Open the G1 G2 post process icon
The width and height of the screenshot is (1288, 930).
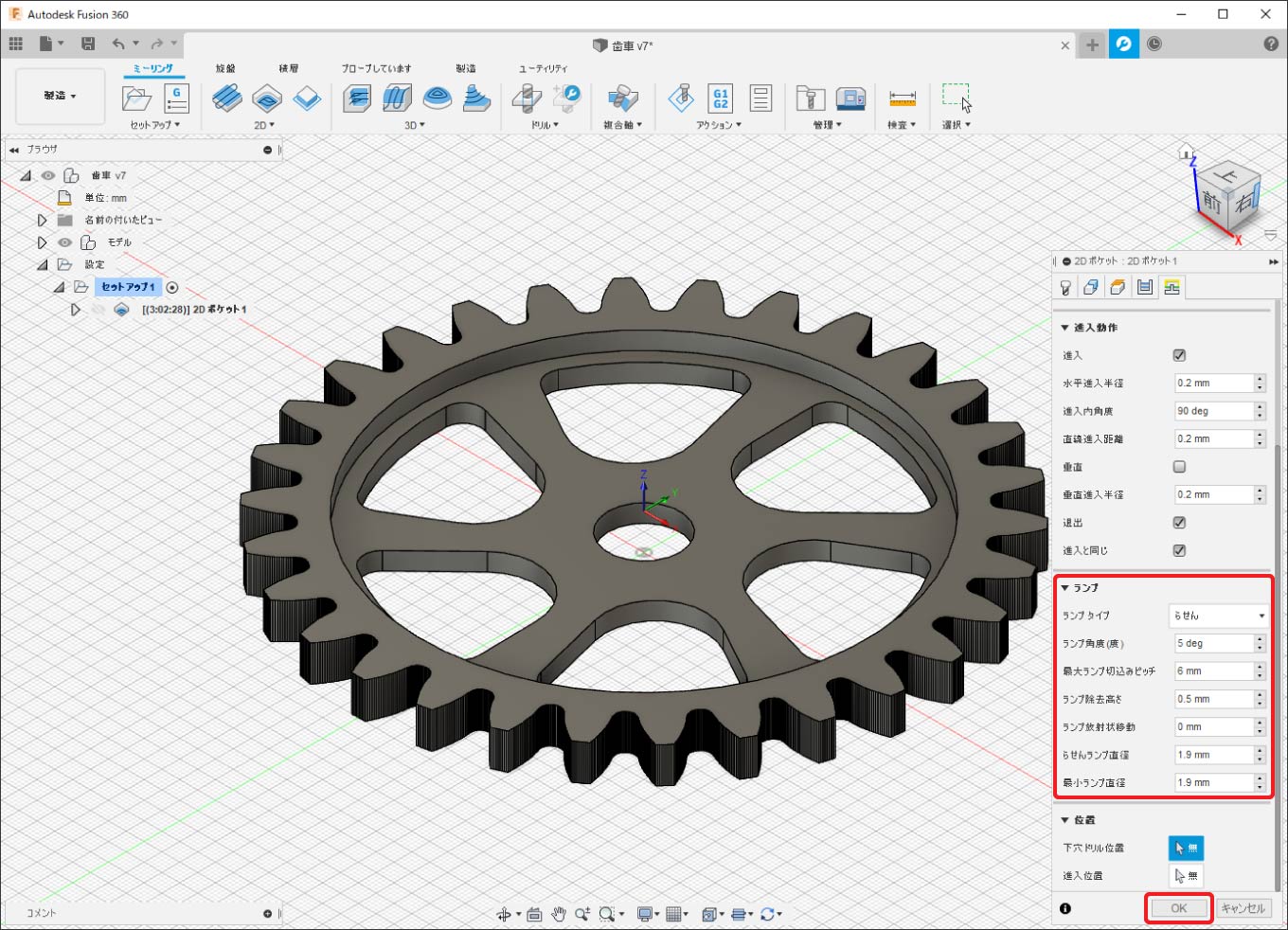pyautogui.click(x=721, y=98)
